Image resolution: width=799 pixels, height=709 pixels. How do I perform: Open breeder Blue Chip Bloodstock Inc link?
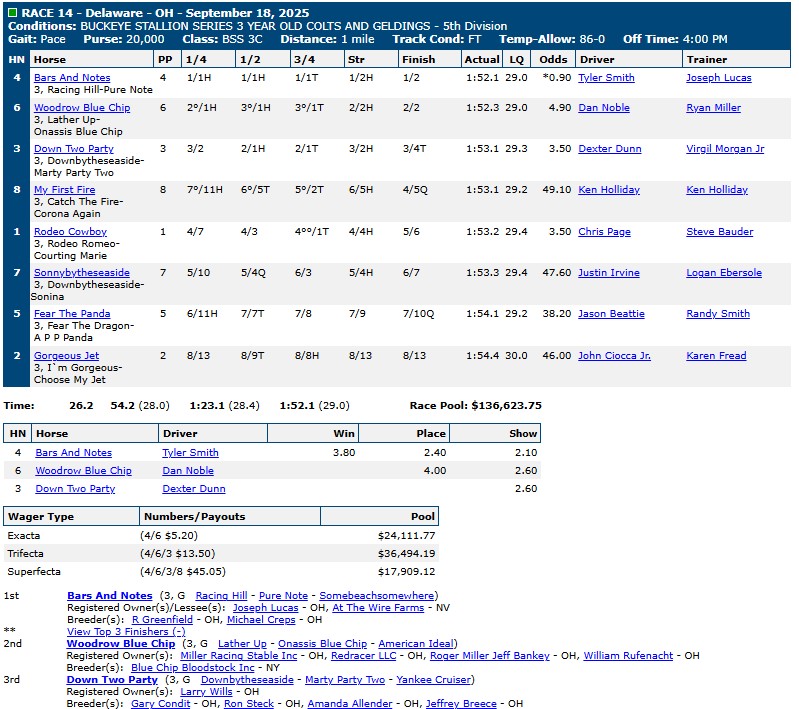point(193,668)
